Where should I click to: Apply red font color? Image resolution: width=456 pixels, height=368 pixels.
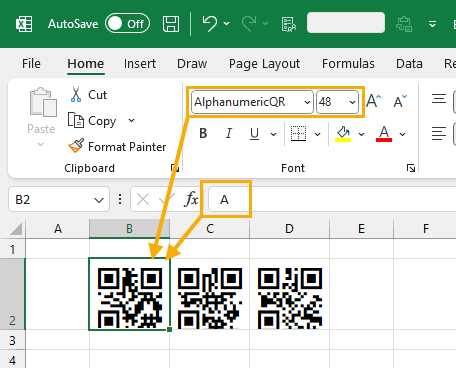[384, 134]
